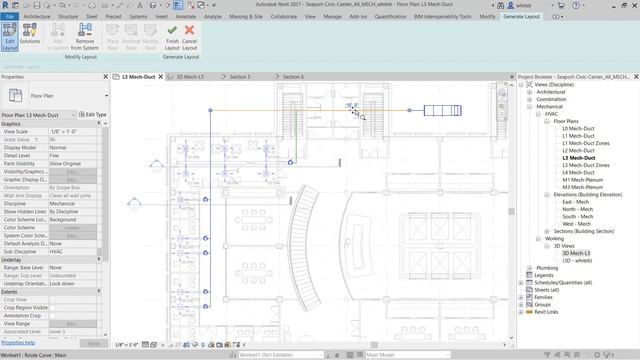640x360 pixels.
Task: Switch to the Systems ribbon tab
Action: point(138,17)
